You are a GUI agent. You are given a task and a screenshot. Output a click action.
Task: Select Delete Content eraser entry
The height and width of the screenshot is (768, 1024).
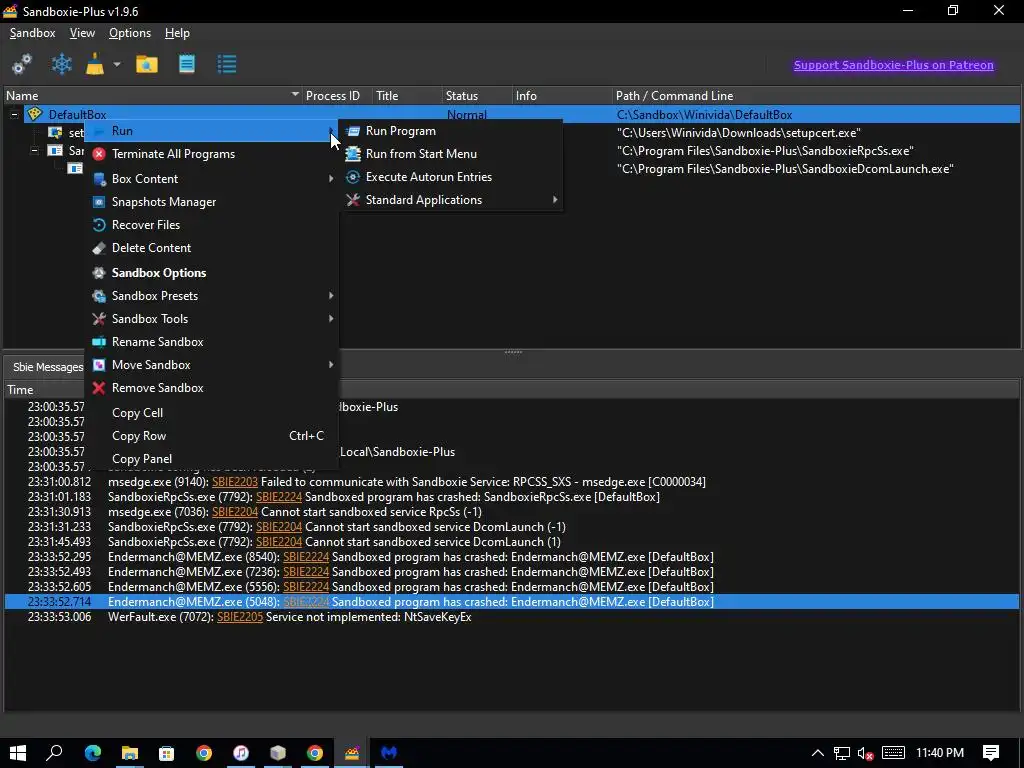click(x=212, y=248)
